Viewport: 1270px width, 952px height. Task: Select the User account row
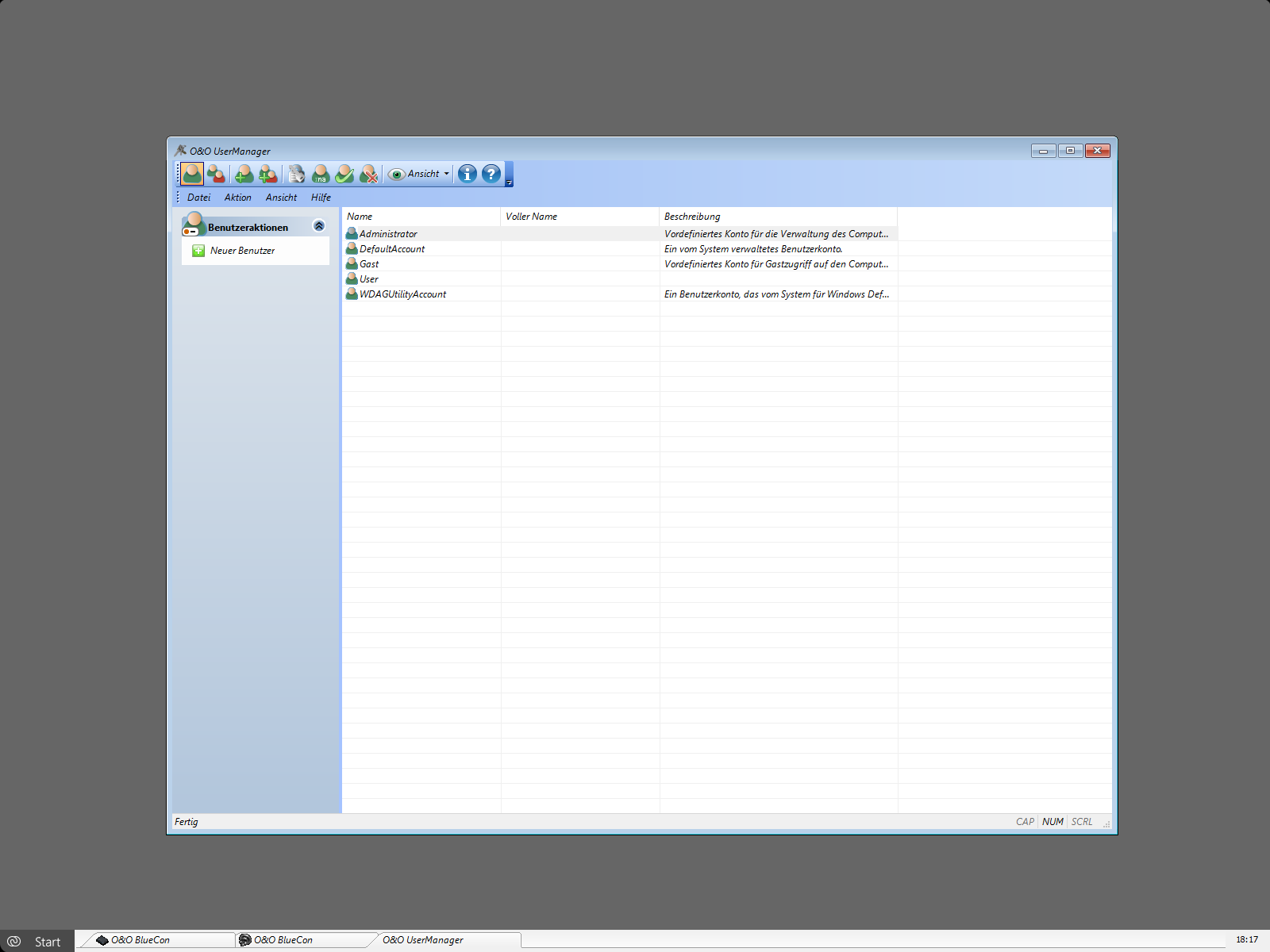(x=620, y=279)
